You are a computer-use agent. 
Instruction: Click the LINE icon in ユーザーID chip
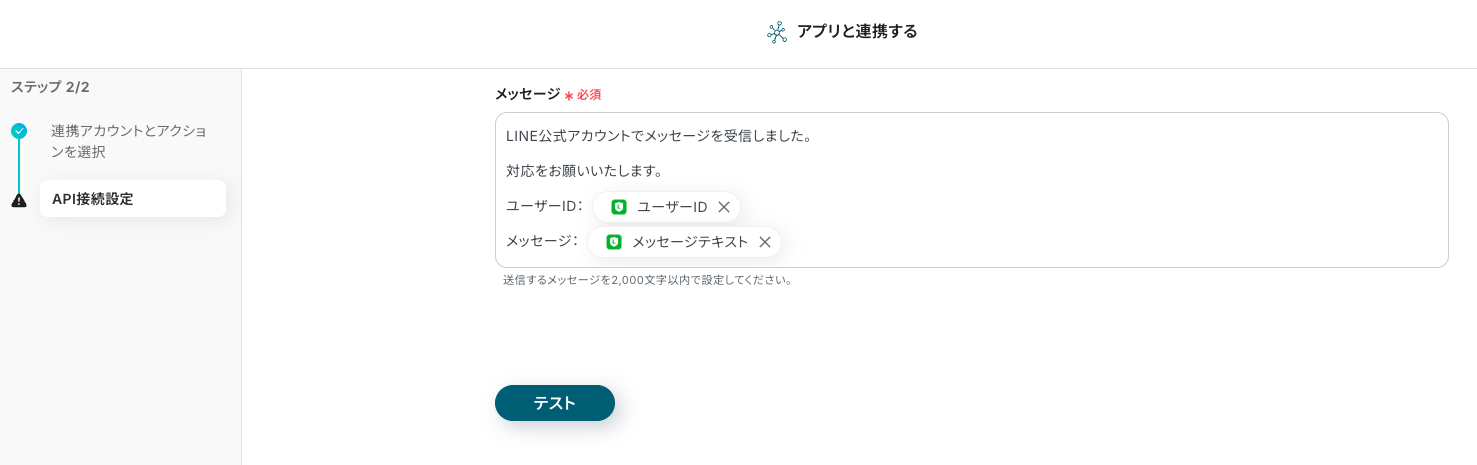pos(619,207)
